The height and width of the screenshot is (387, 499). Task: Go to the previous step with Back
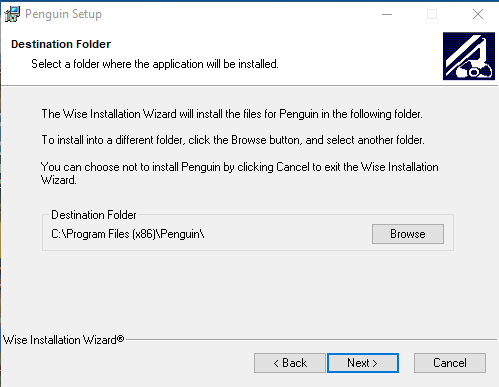click(x=290, y=363)
